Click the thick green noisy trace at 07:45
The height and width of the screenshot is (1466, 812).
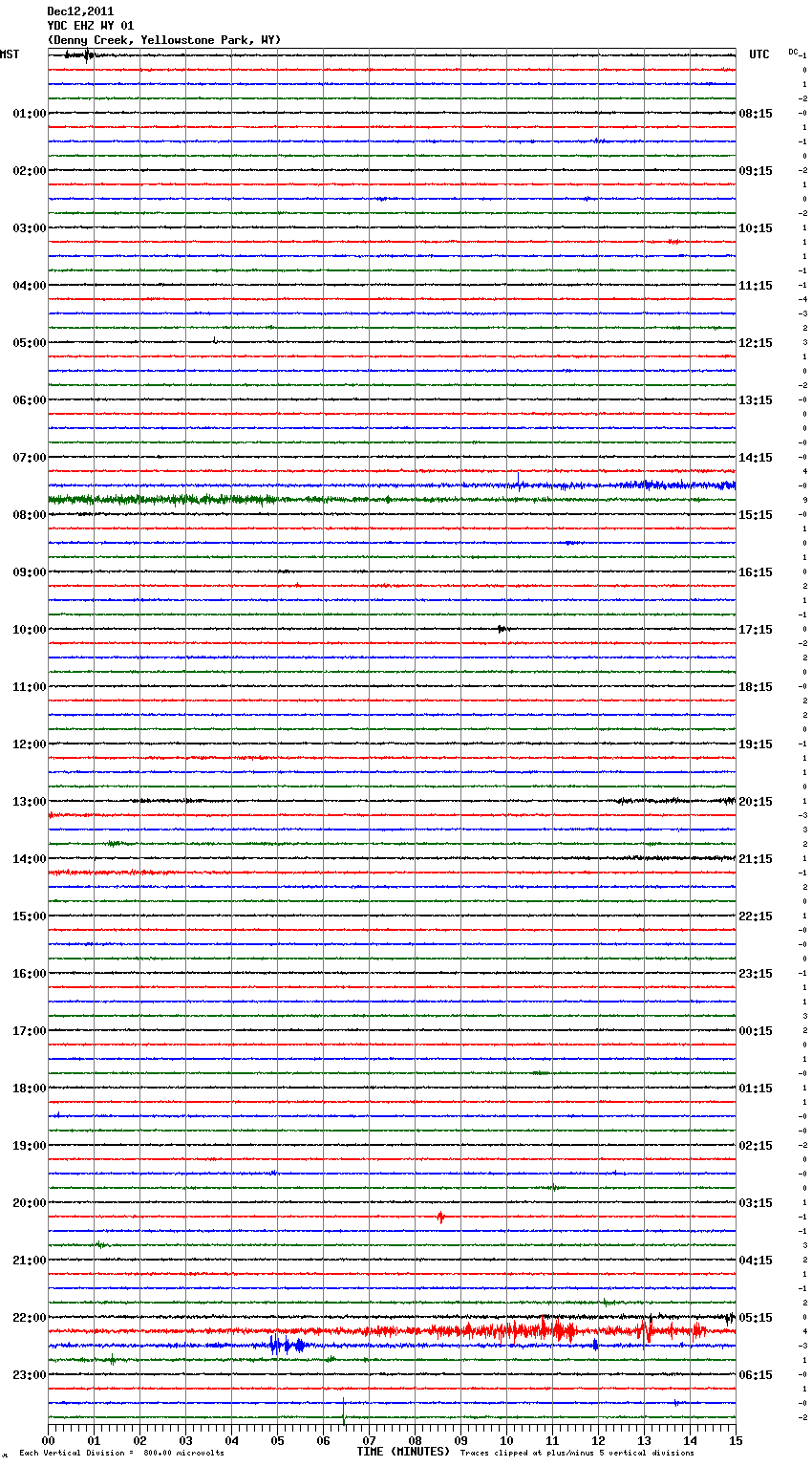click(x=162, y=500)
